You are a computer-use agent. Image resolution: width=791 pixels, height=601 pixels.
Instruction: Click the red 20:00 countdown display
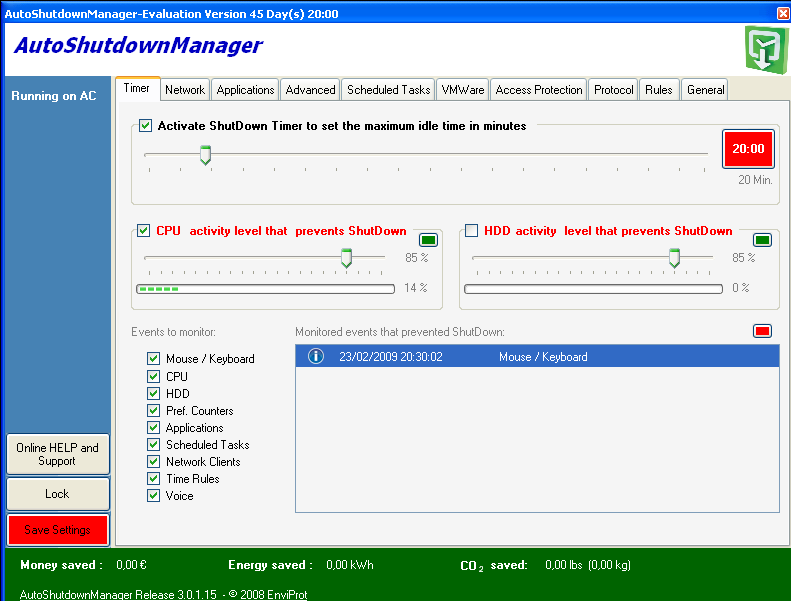tap(748, 149)
